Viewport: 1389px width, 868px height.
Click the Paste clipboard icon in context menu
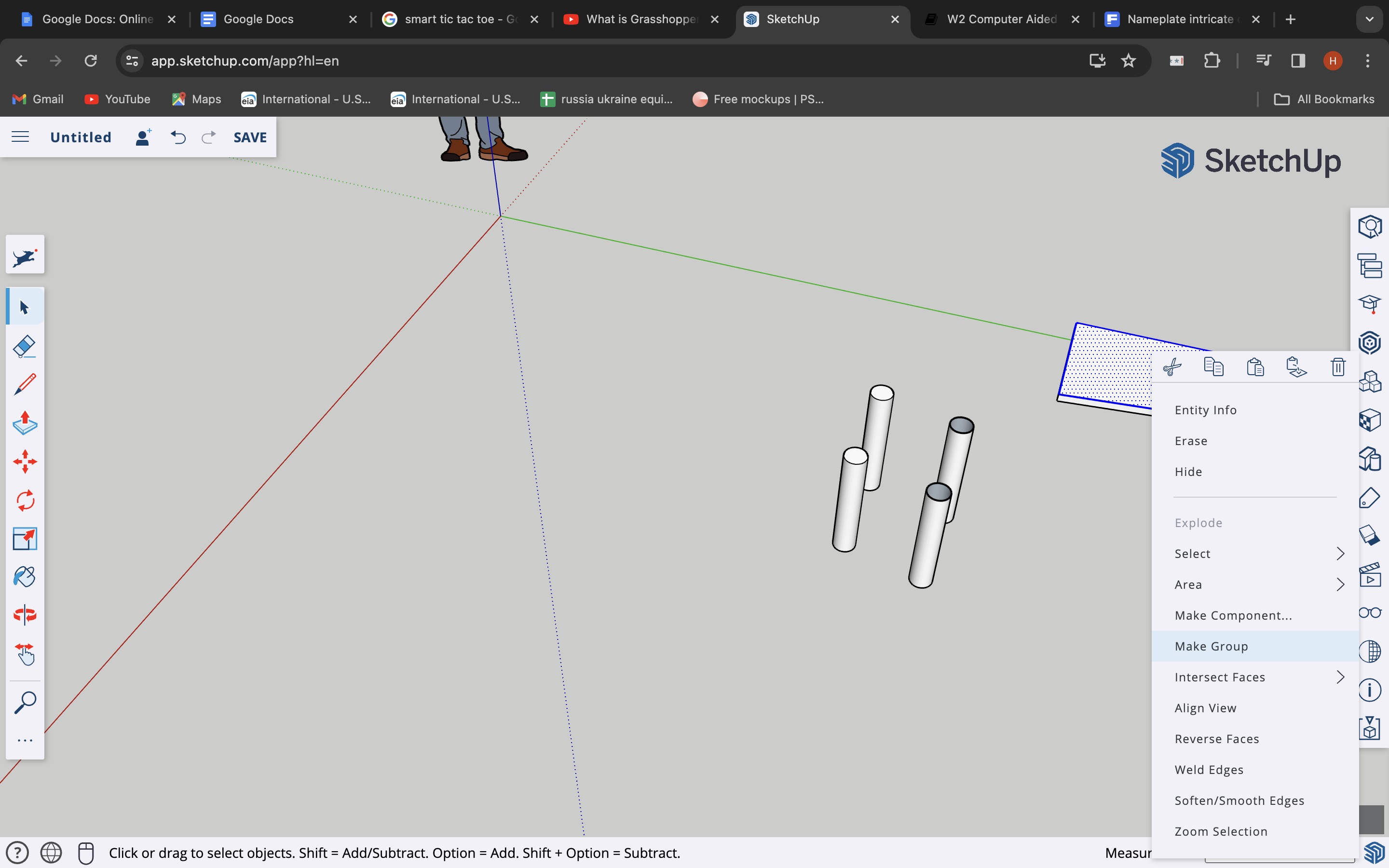[1255, 366]
